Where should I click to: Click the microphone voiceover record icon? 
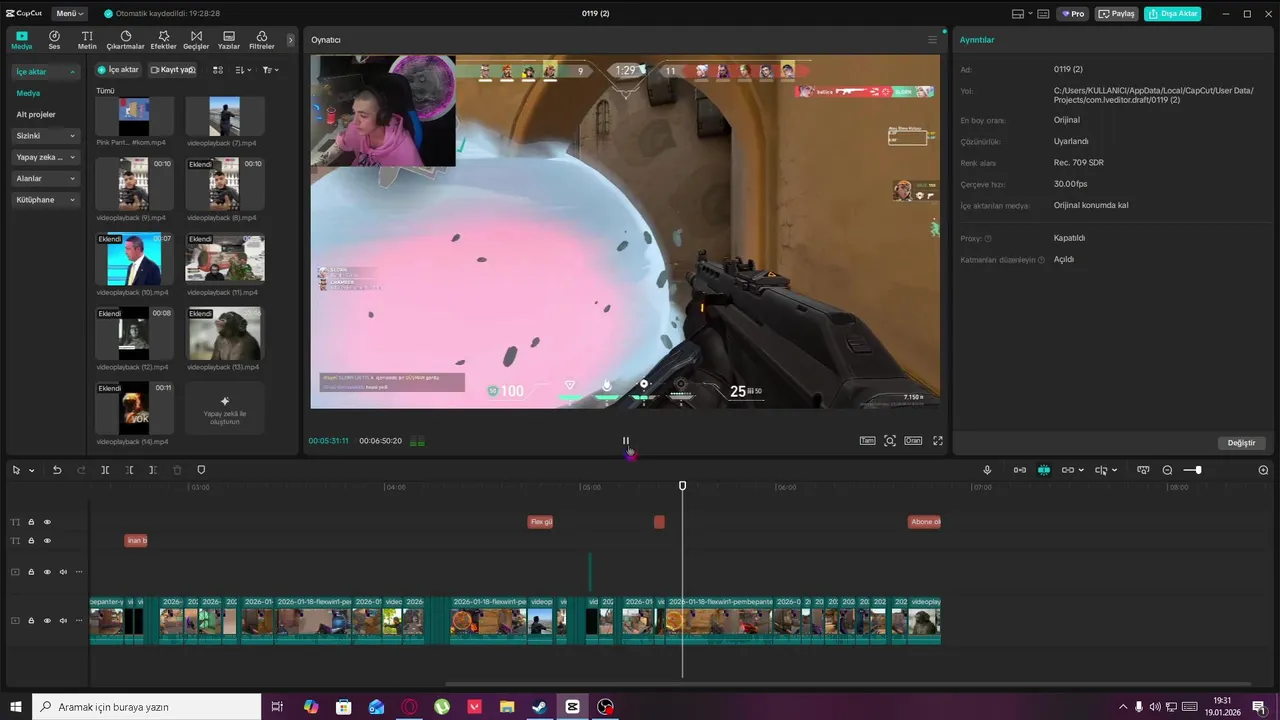click(x=987, y=470)
